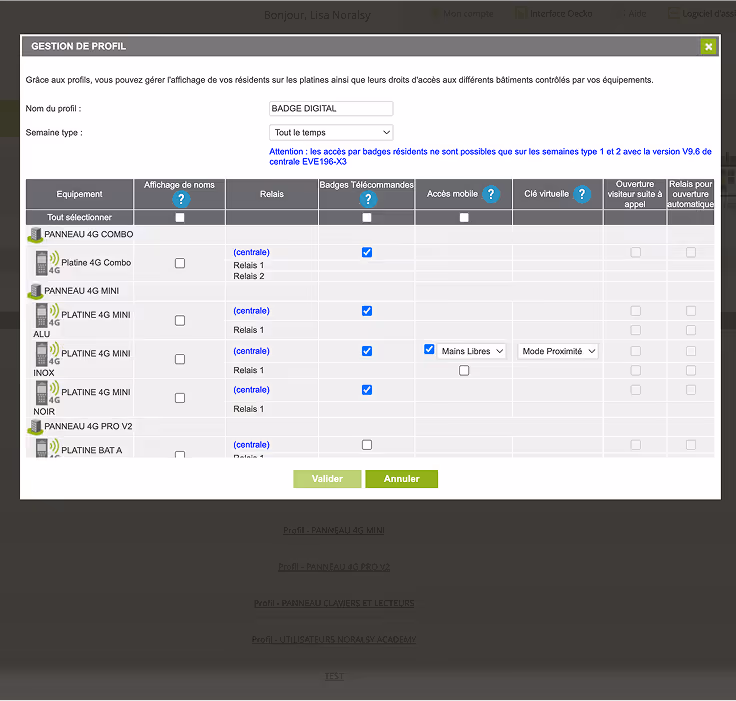Viewport: 736px width, 701px height.
Task: Check mobile access Relais 1 of MINI INOX
Action: (x=464, y=371)
